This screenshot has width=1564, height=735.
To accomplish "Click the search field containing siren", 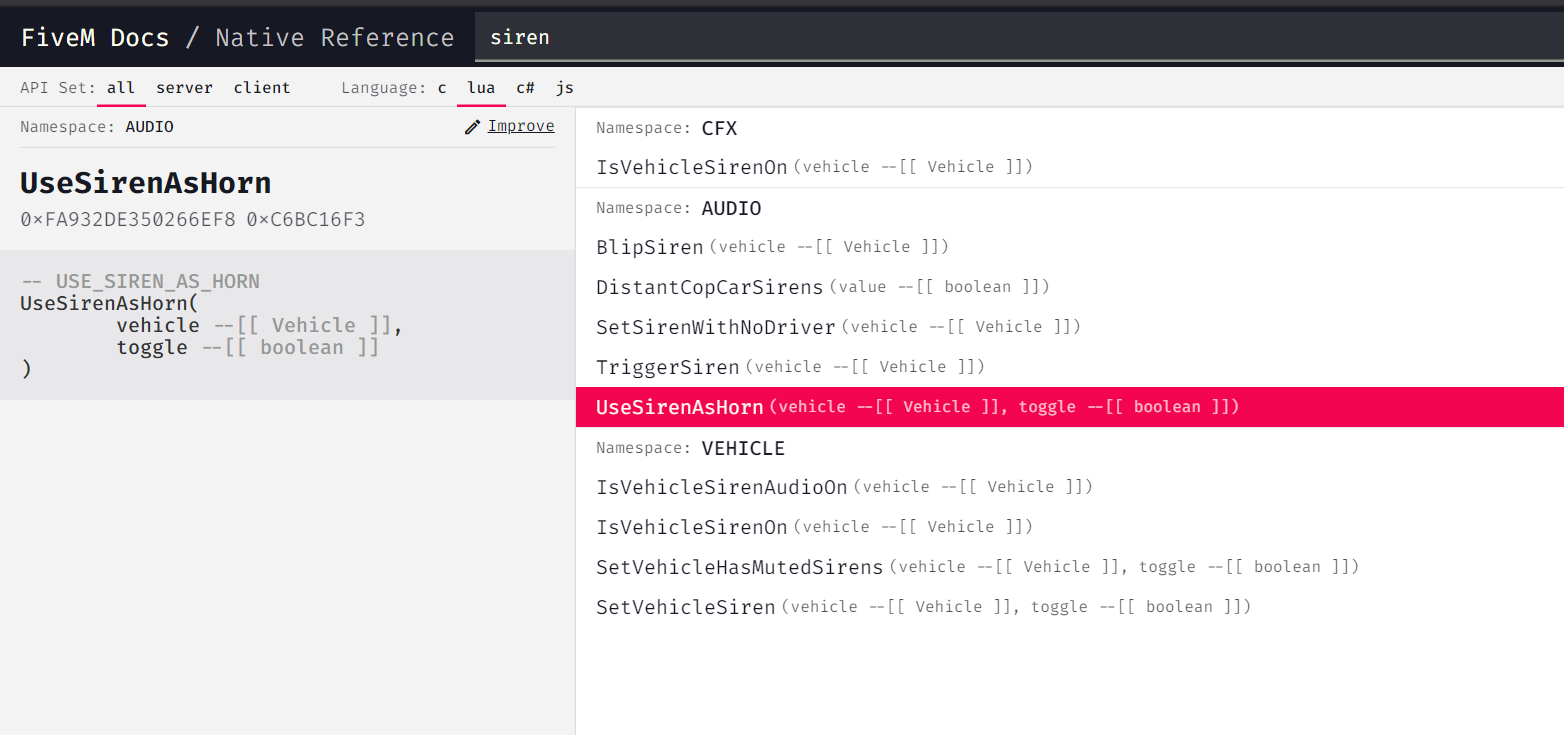I will click(1000, 38).
